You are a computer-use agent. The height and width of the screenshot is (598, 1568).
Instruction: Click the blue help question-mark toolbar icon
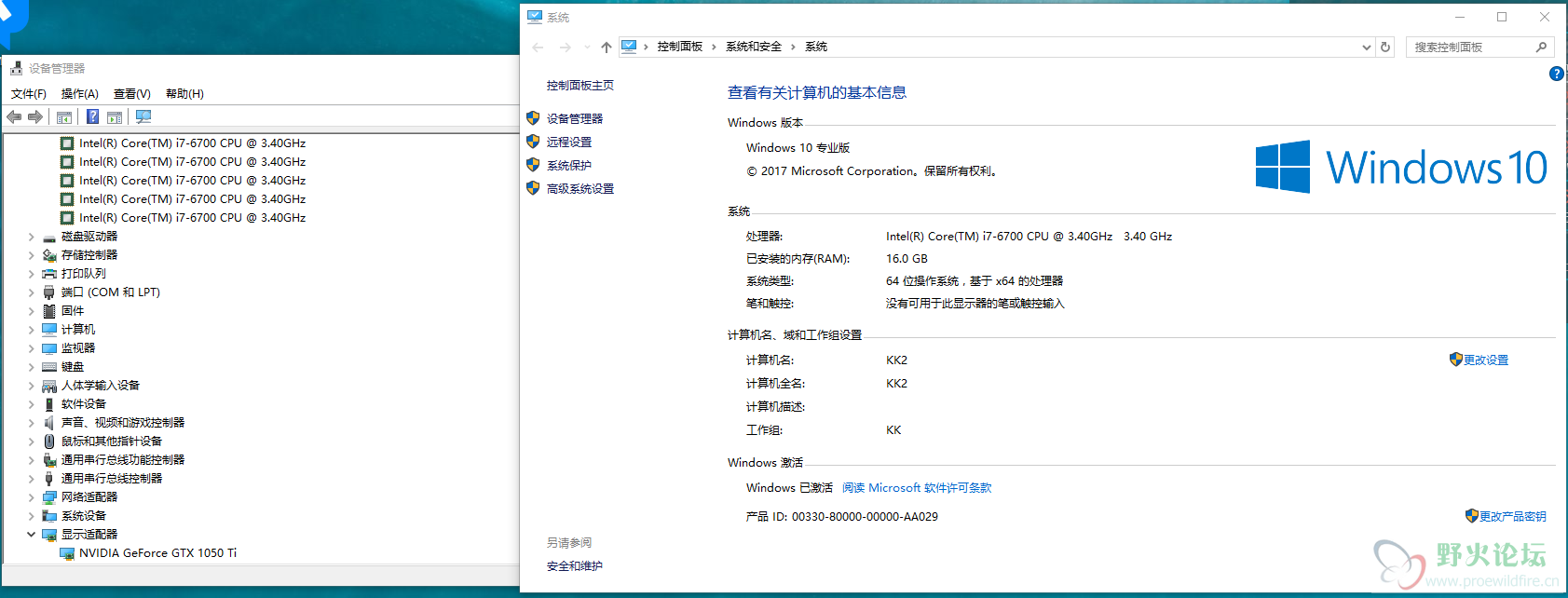pos(93,117)
